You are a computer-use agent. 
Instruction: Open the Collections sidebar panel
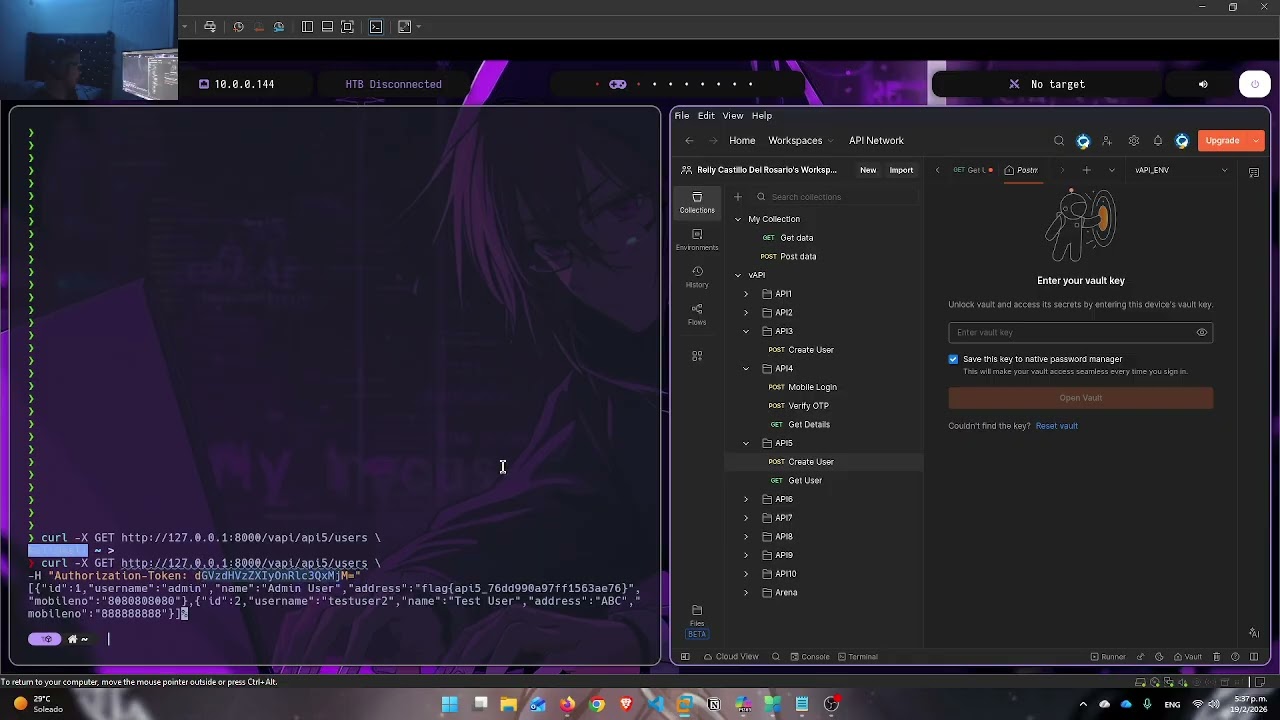[x=697, y=202]
